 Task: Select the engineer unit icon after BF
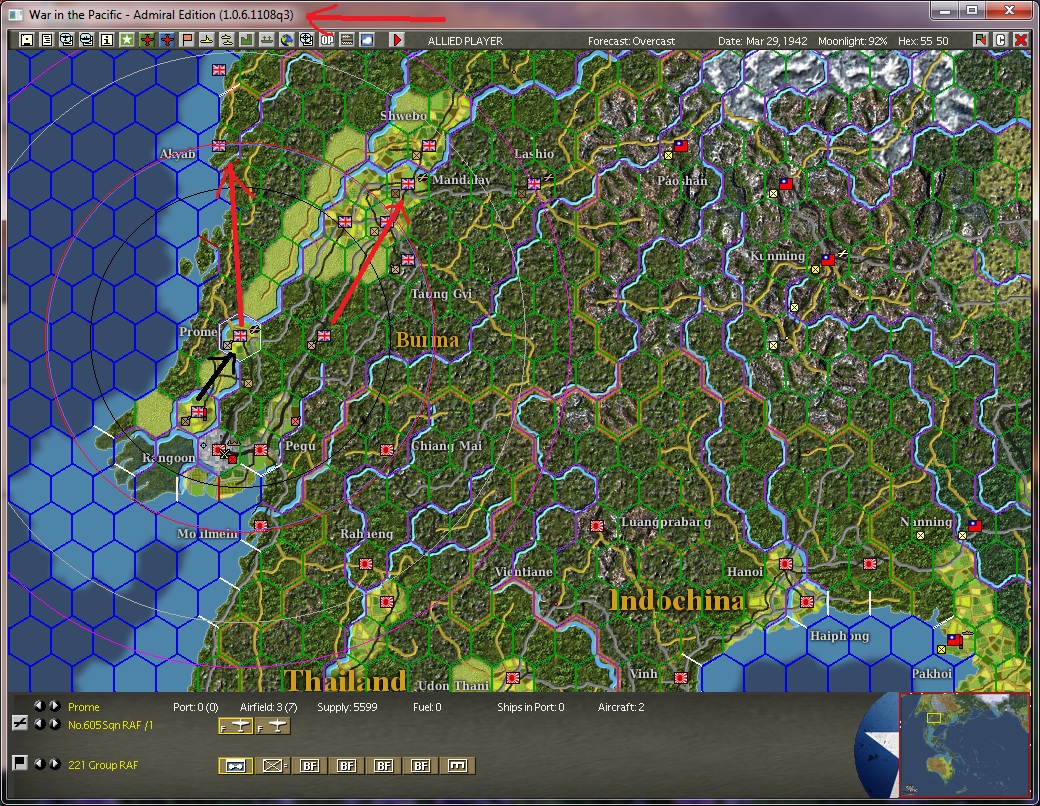click(x=458, y=766)
